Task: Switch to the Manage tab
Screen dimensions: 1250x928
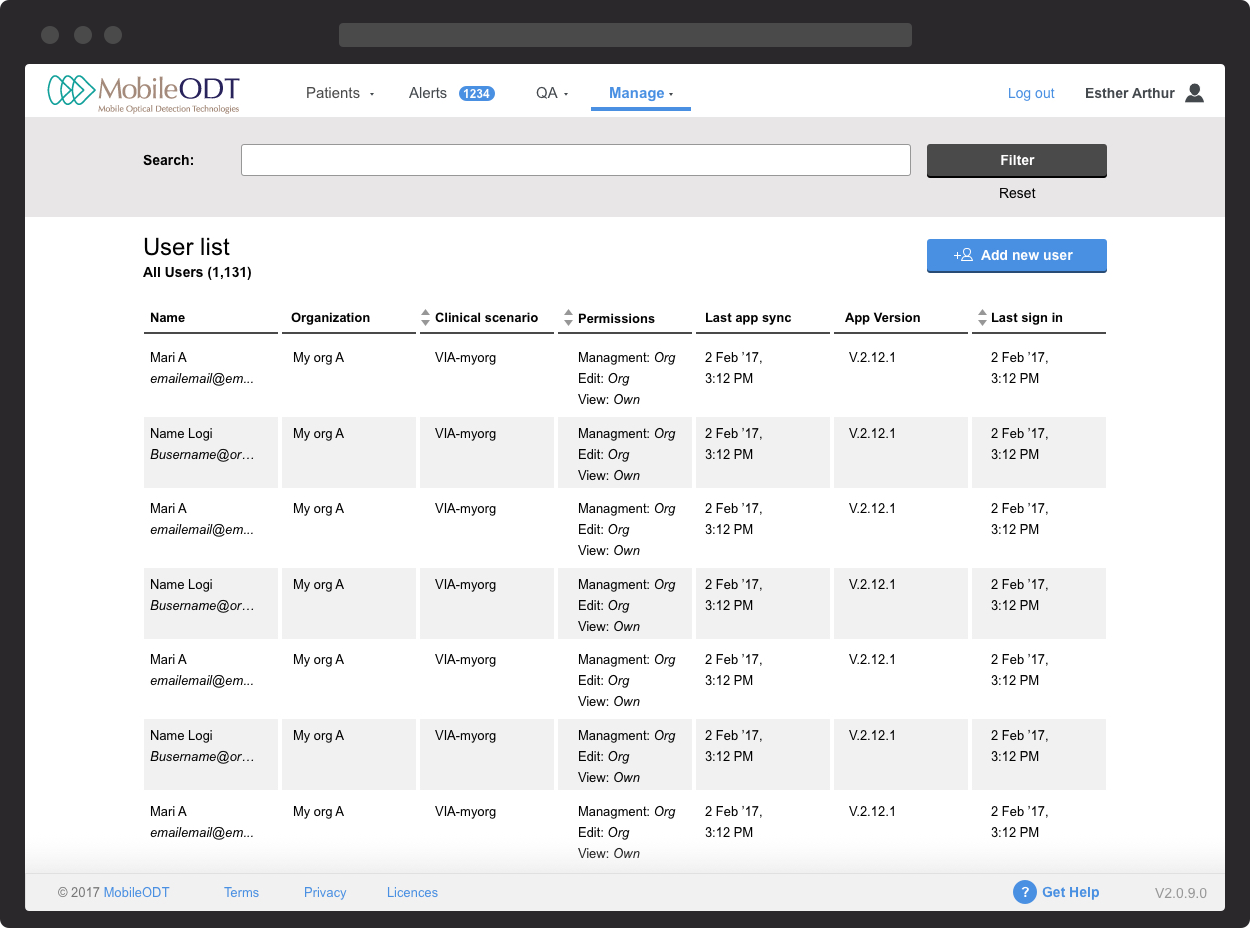Action: tap(635, 92)
